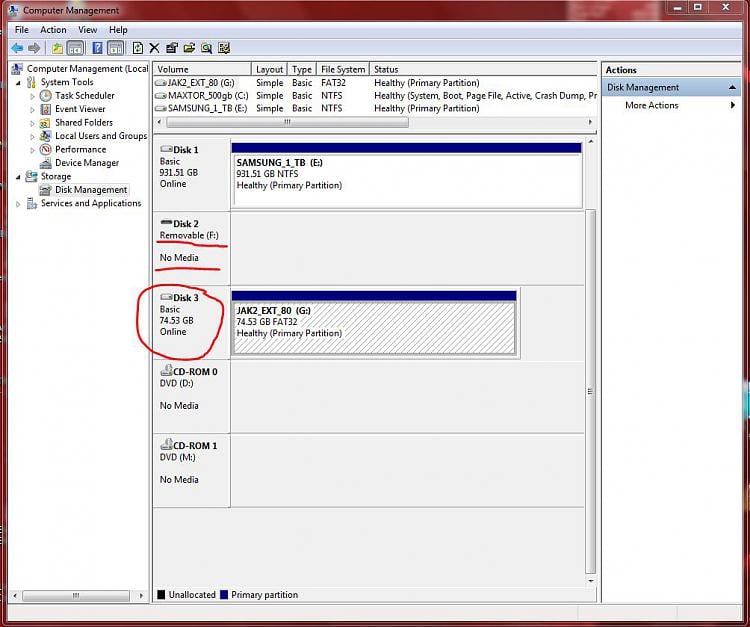Click the Back arrow in toolbar
The width and height of the screenshot is (750, 627).
(x=17, y=48)
